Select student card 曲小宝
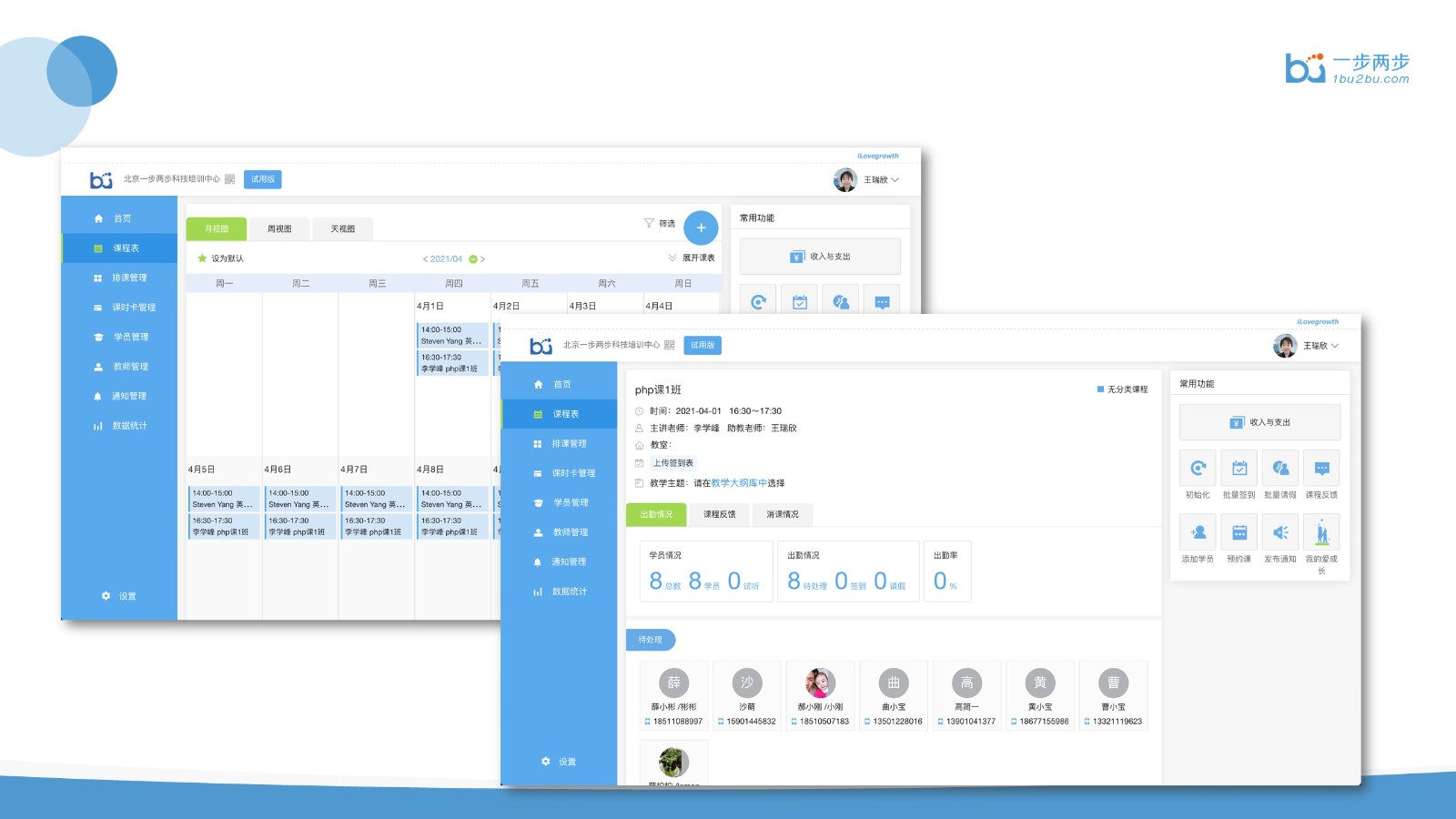The width and height of the screenshot is (1456, 819). click(x=894, y=696)
